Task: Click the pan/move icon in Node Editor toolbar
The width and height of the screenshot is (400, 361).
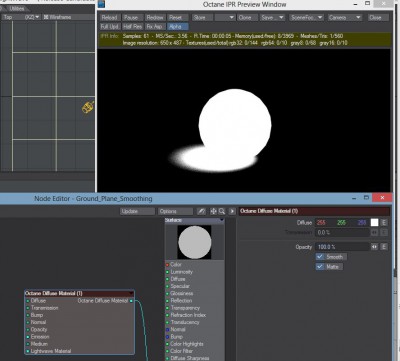Action: (213, 211)
